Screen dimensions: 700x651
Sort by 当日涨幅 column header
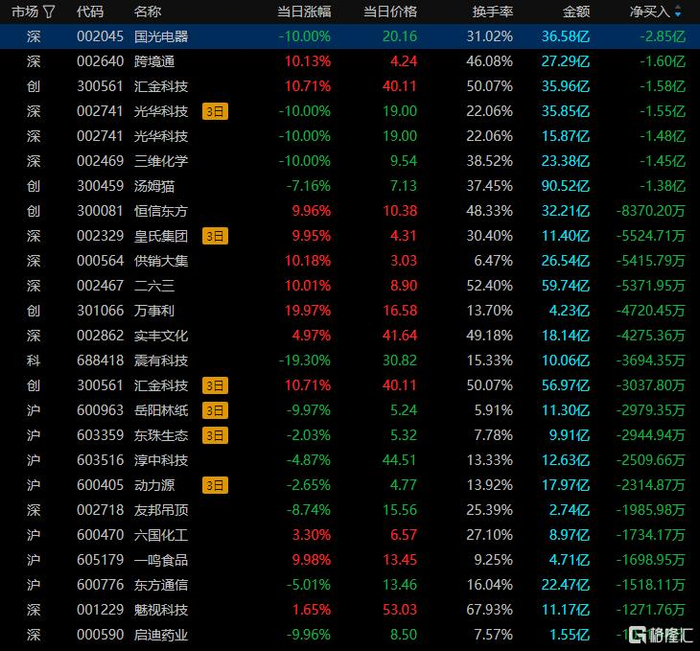coord(304,12)
